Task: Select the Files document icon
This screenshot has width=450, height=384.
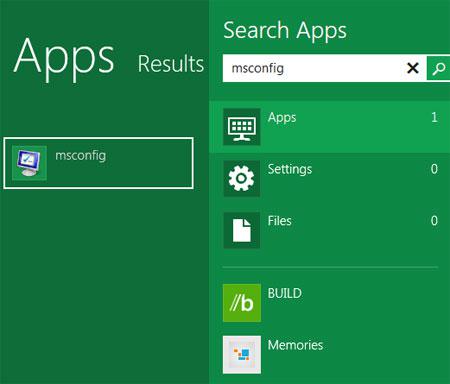Action: [x=242, y=230]
